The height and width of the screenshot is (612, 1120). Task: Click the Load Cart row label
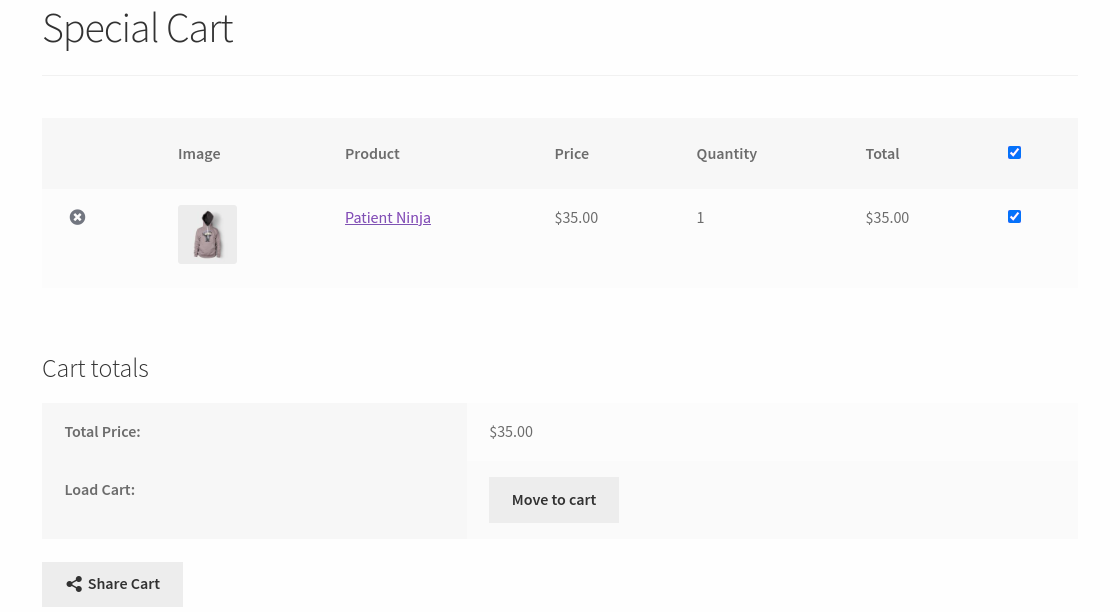click(99, 489)
